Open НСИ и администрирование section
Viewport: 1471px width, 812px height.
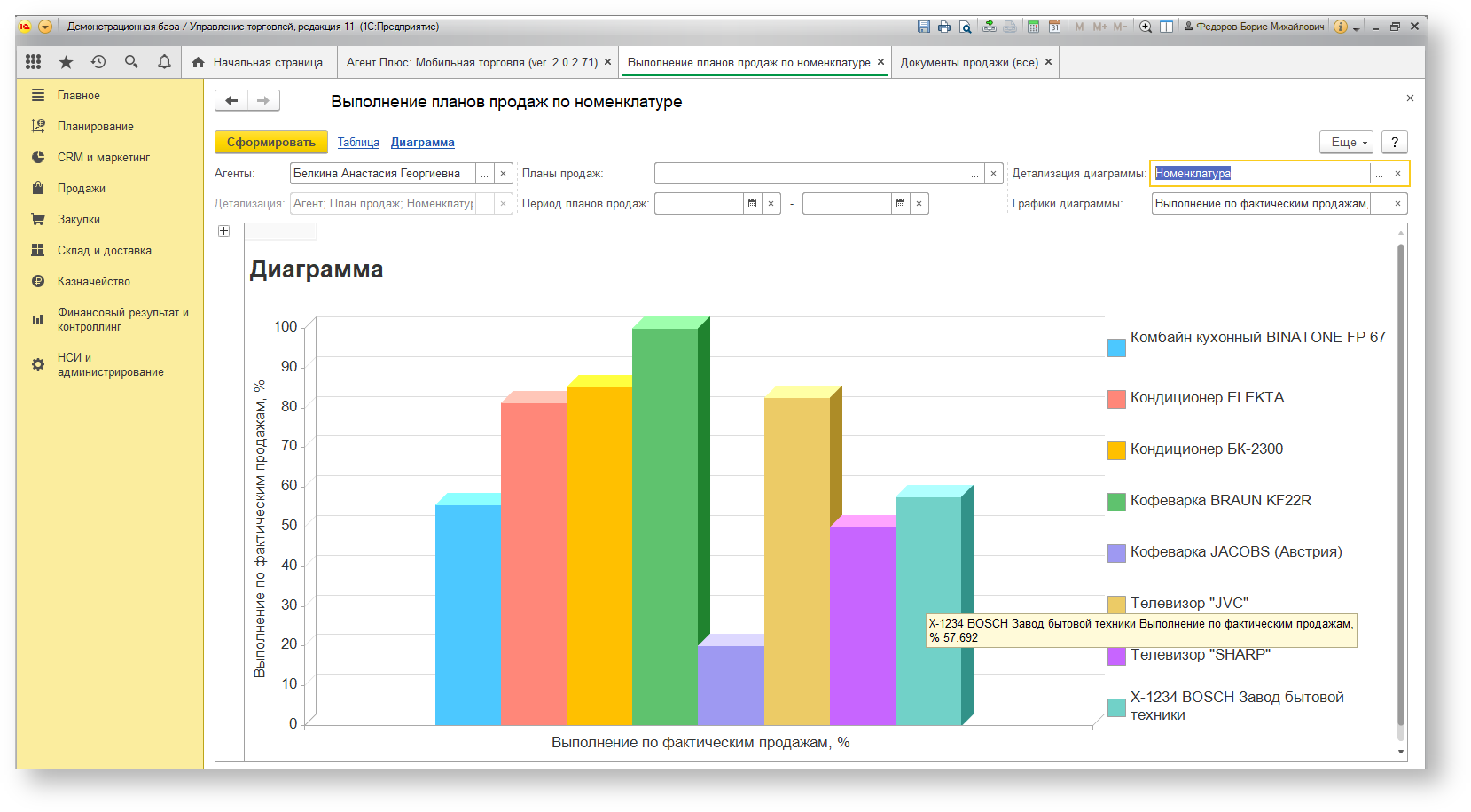coord(110,364)
